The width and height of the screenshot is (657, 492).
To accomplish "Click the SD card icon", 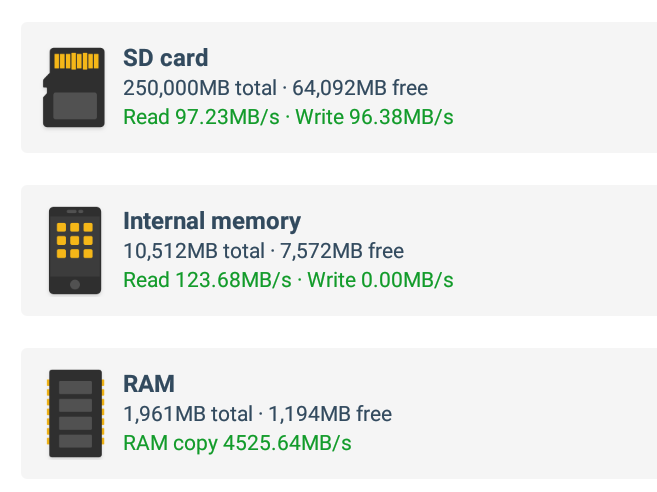I will [x=74, y=87].
